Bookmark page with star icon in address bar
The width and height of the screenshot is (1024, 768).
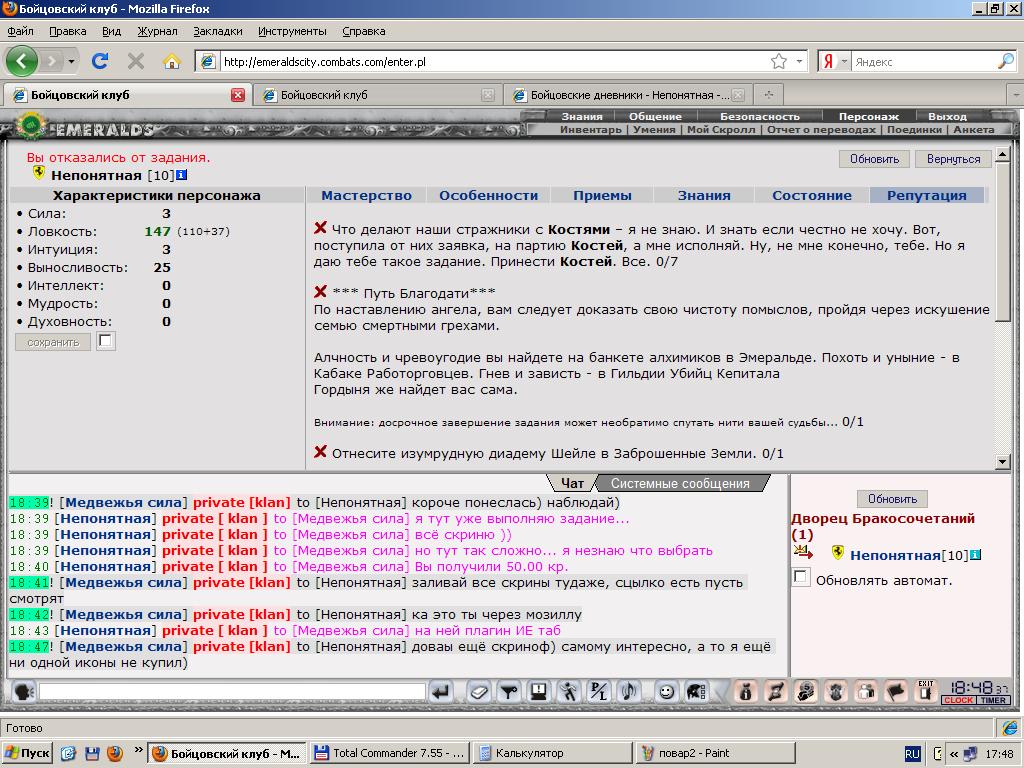(778, 61)
